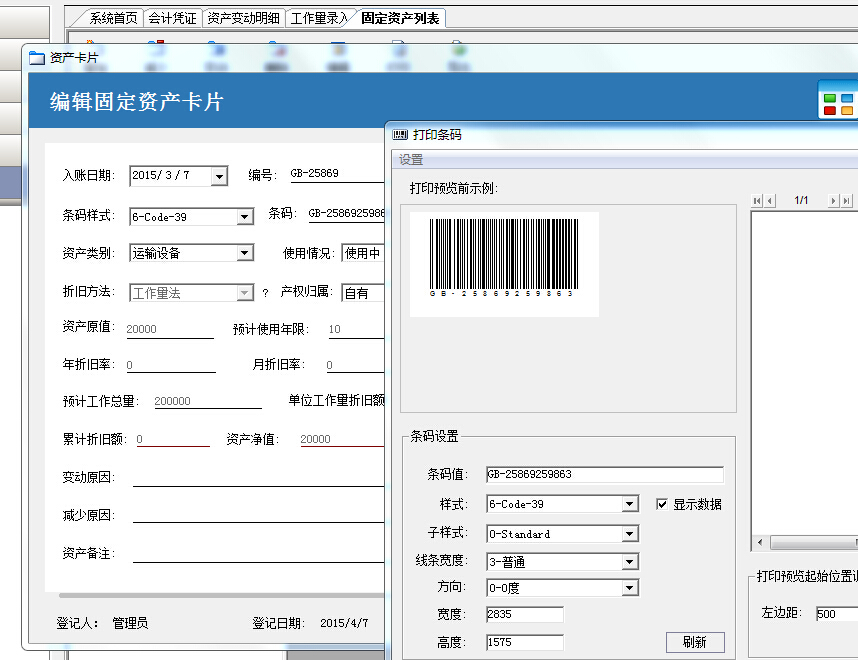Viewport: 858px width, 660px height.
Task: Click the previous-page arrow in print preview
Action: 769,200
